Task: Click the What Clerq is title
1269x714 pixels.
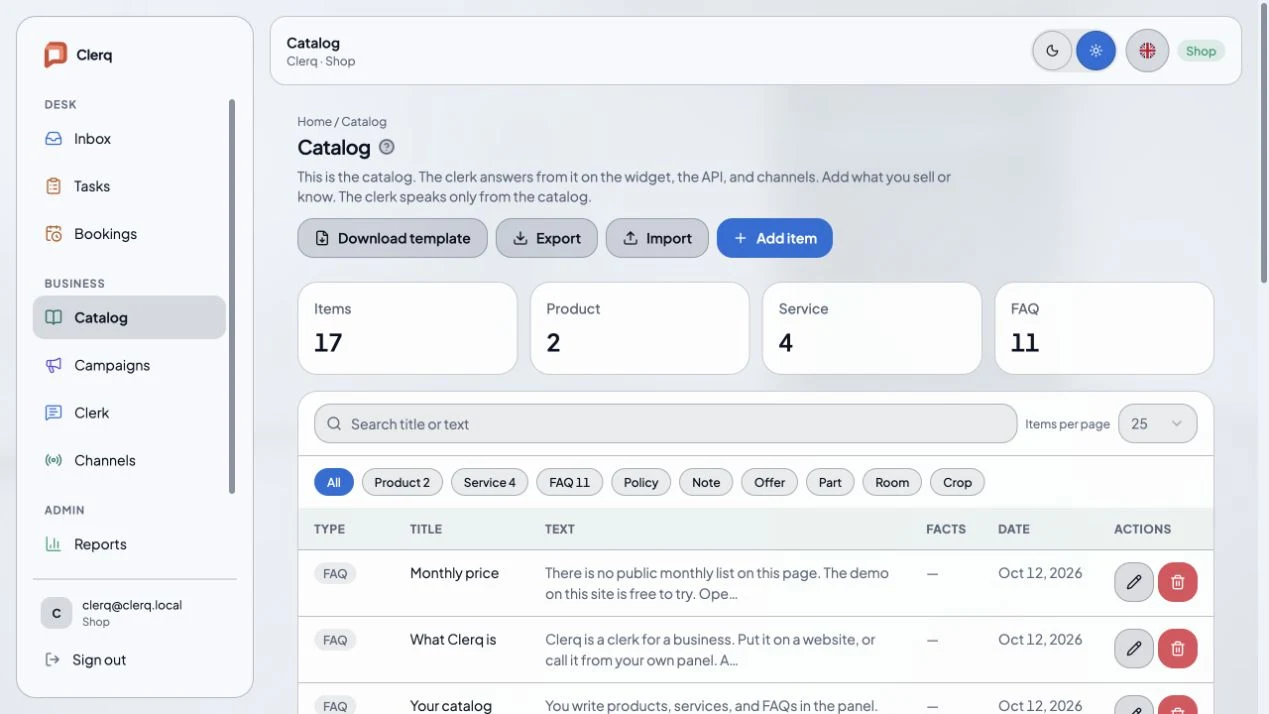Action: [453, 640]
